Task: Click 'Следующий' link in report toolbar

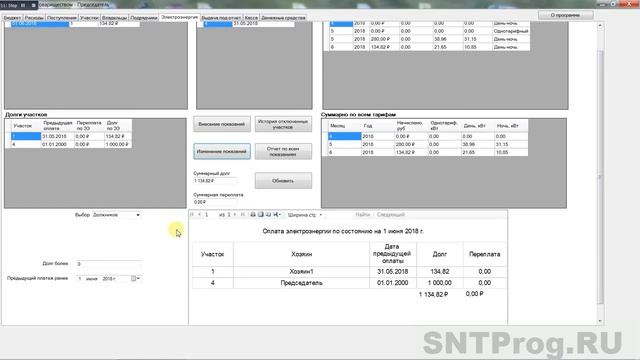Action: click(x=391, y=214)
